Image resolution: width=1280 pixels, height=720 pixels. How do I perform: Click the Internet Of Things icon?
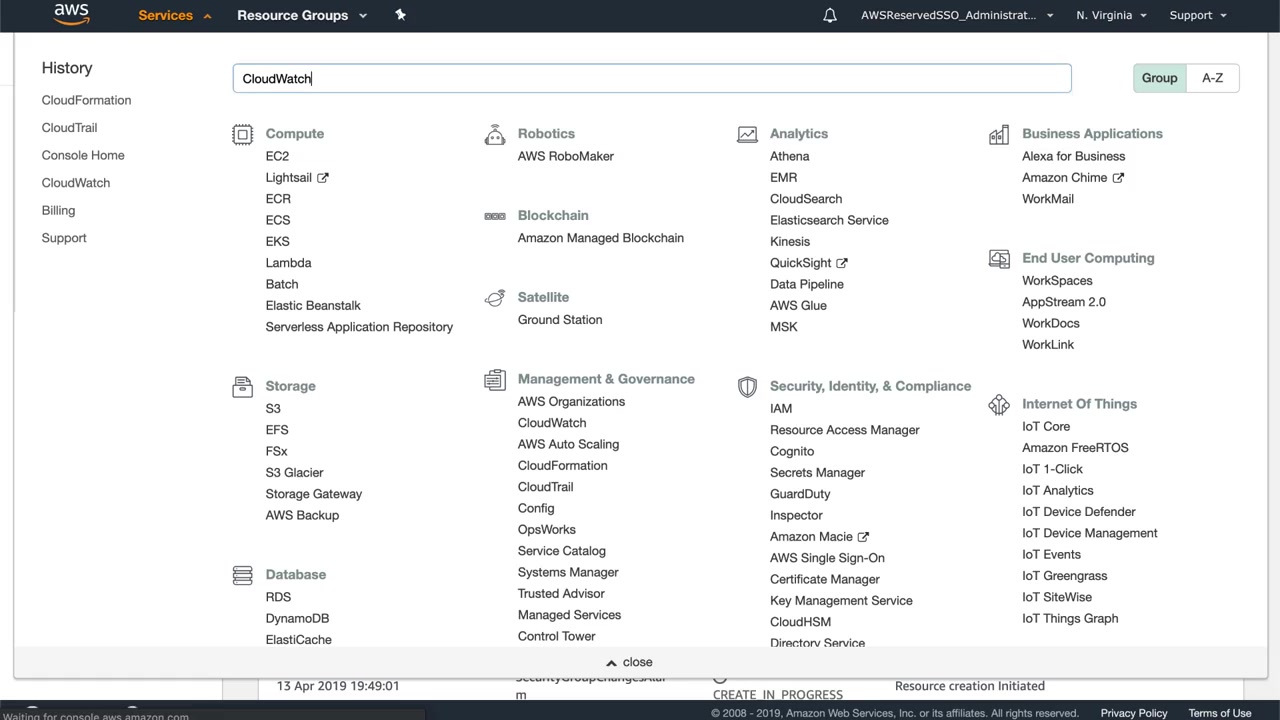point(999,404)
